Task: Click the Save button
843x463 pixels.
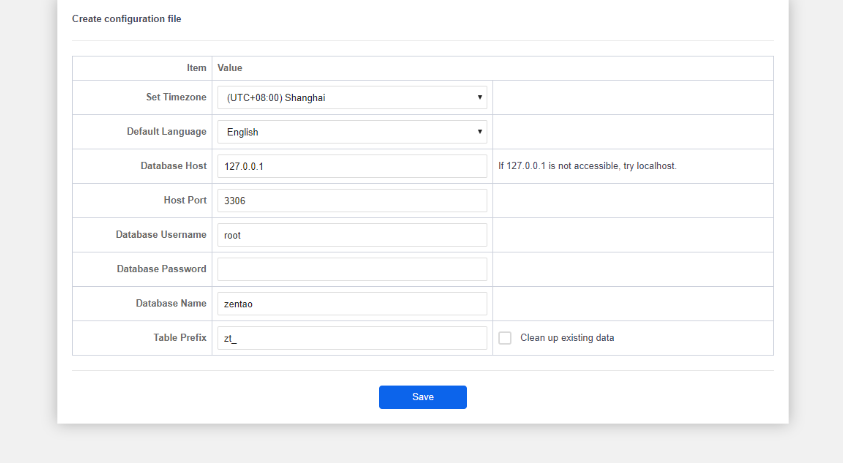Action: click(422, 397)
